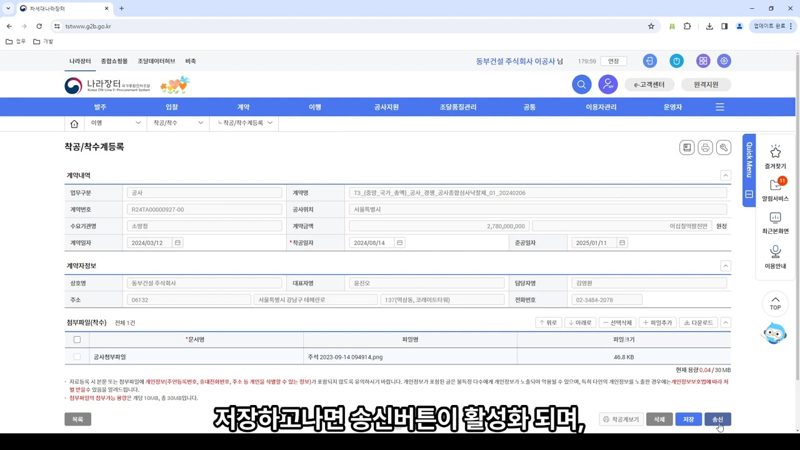Open the purple user profile icon
This screenshot has width=800, height=450.
[608, 84]
